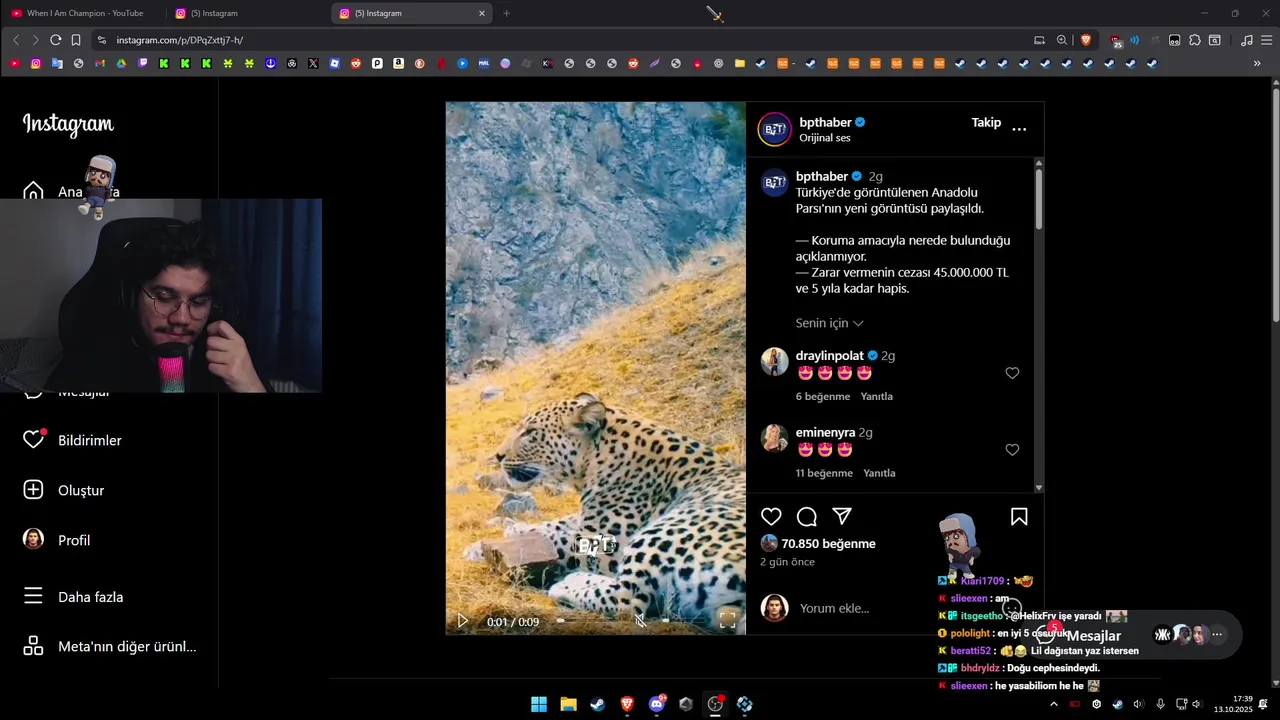Go back in the browser
Image resolution: width=1280 pixels, height=720 pixels.
(x=16, y=40)
